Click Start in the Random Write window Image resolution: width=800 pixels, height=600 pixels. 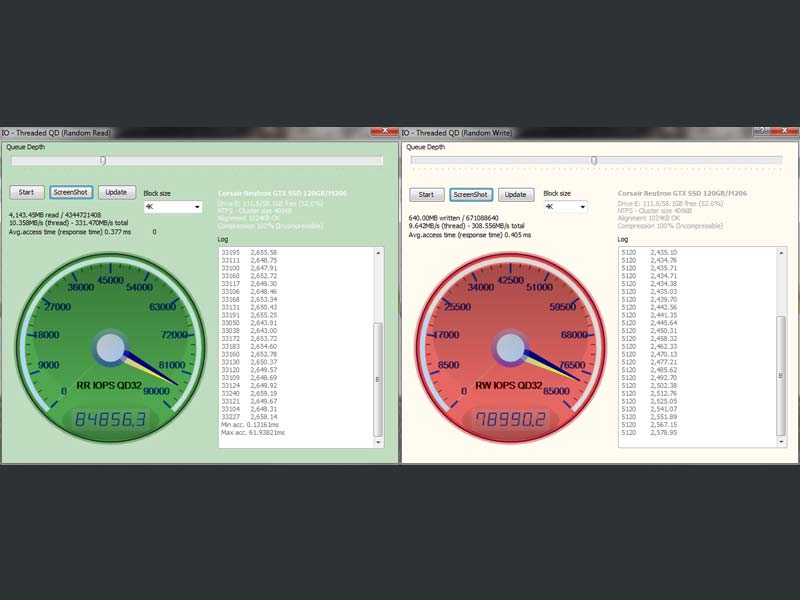[426, 195]
